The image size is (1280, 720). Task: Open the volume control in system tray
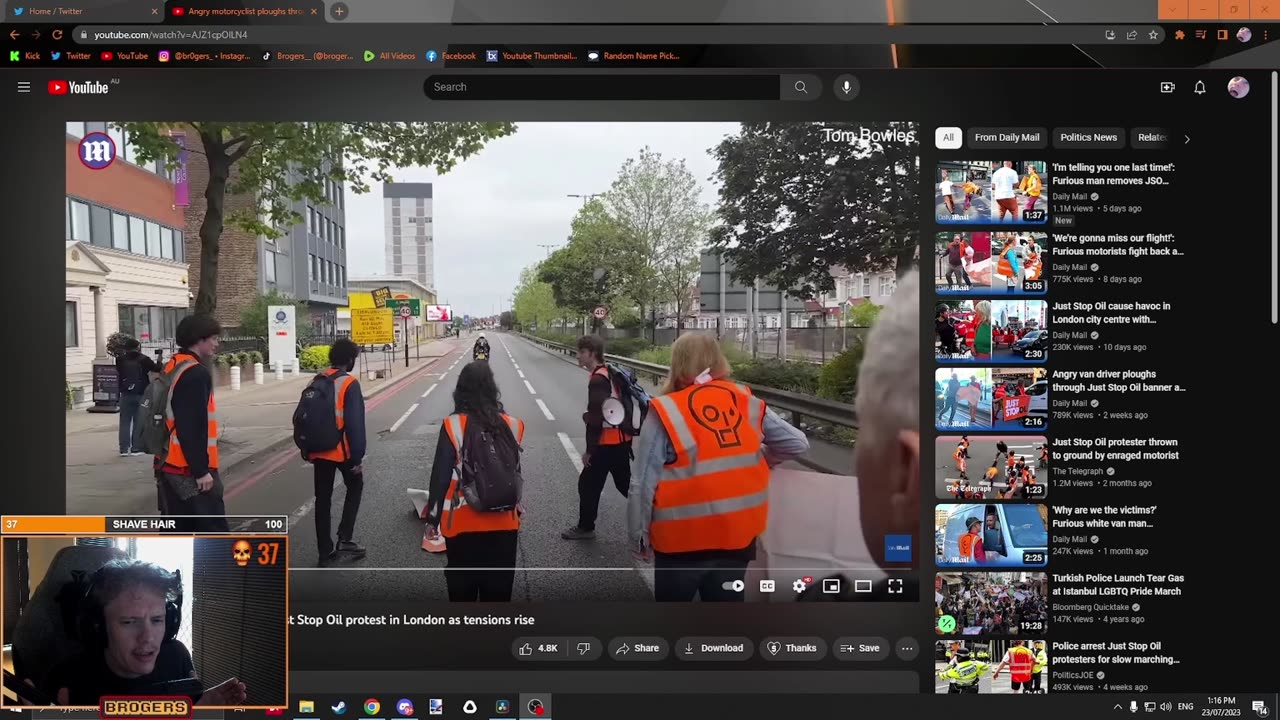[1166, 707]
